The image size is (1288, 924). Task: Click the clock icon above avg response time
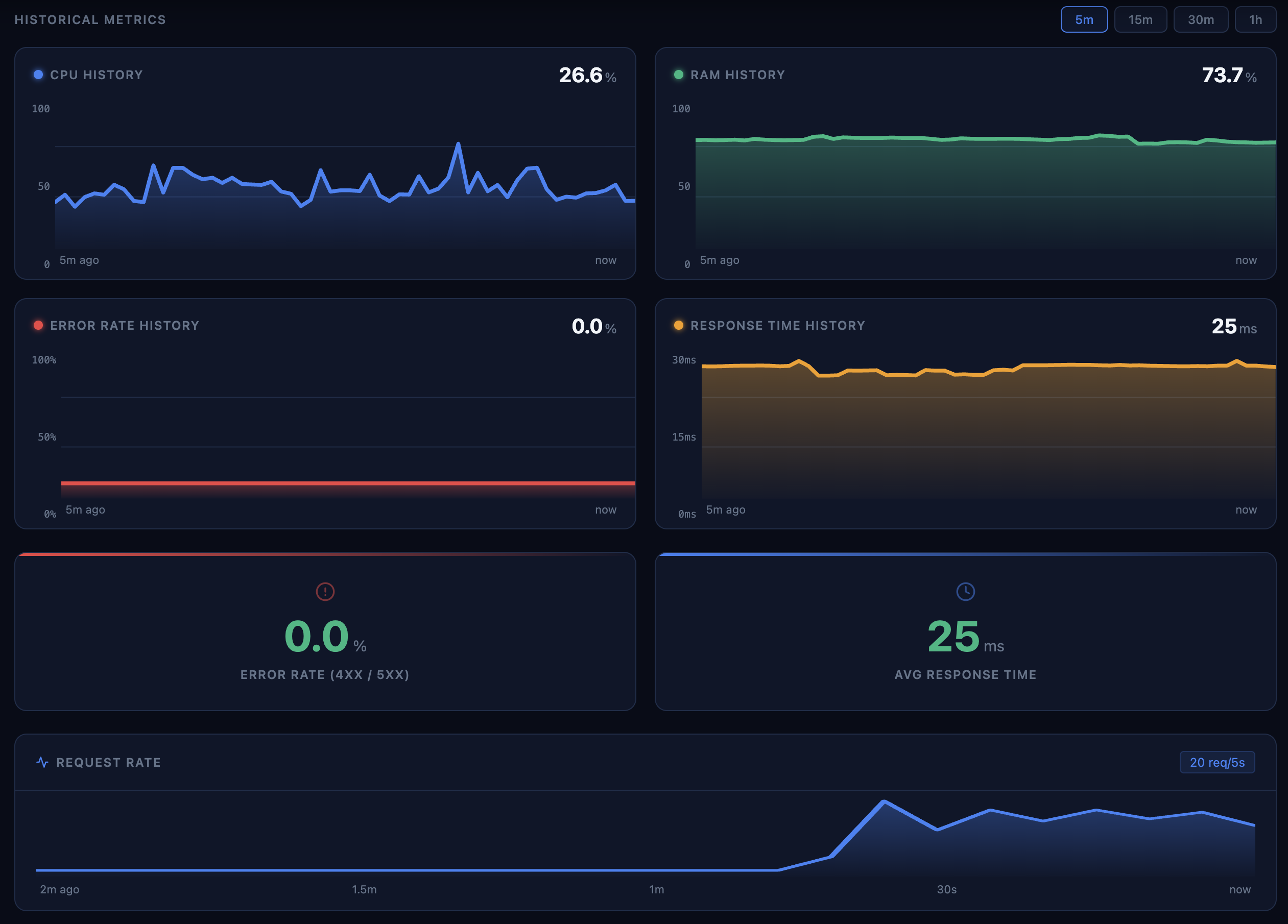[x=965, y=591]
